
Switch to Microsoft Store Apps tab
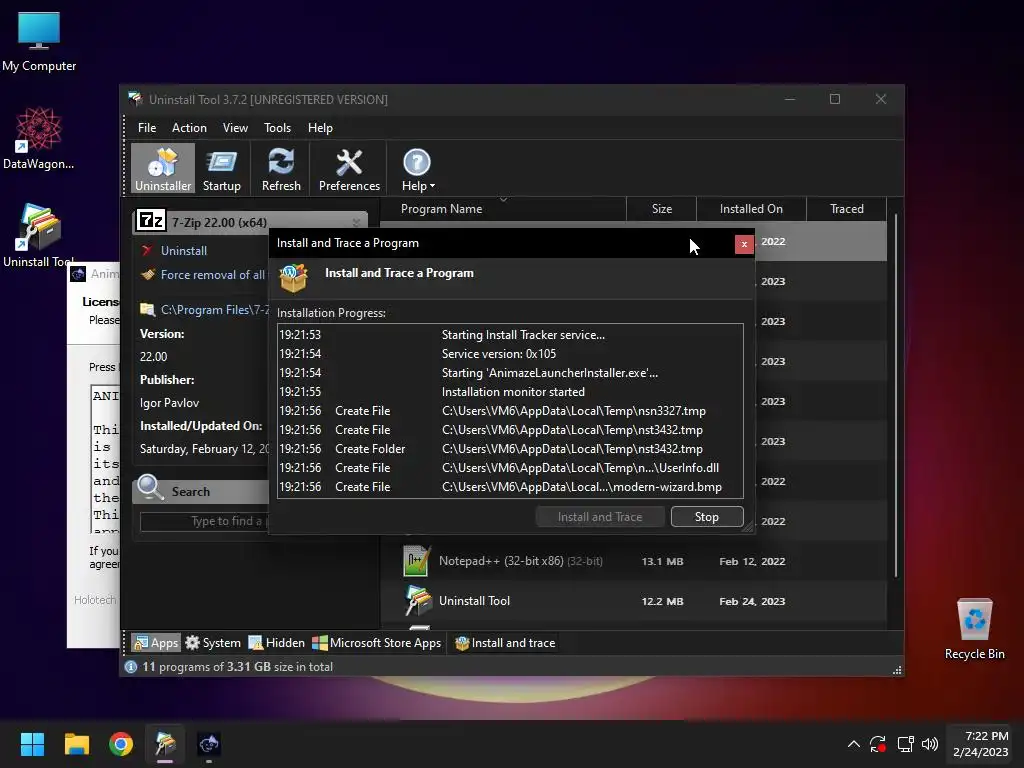point(376,643)
